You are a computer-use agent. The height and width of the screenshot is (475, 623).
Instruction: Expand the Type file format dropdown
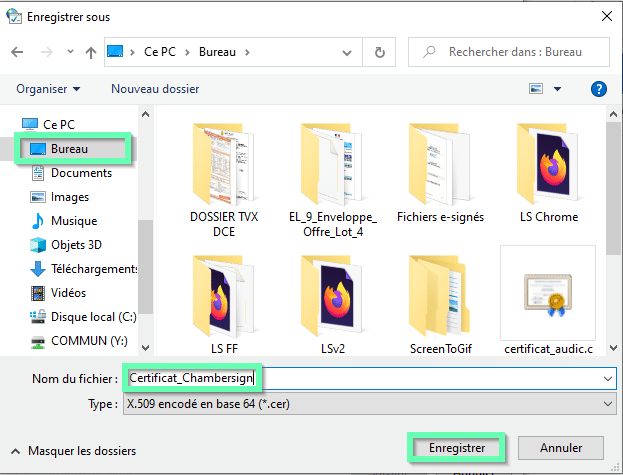(608, 402)
